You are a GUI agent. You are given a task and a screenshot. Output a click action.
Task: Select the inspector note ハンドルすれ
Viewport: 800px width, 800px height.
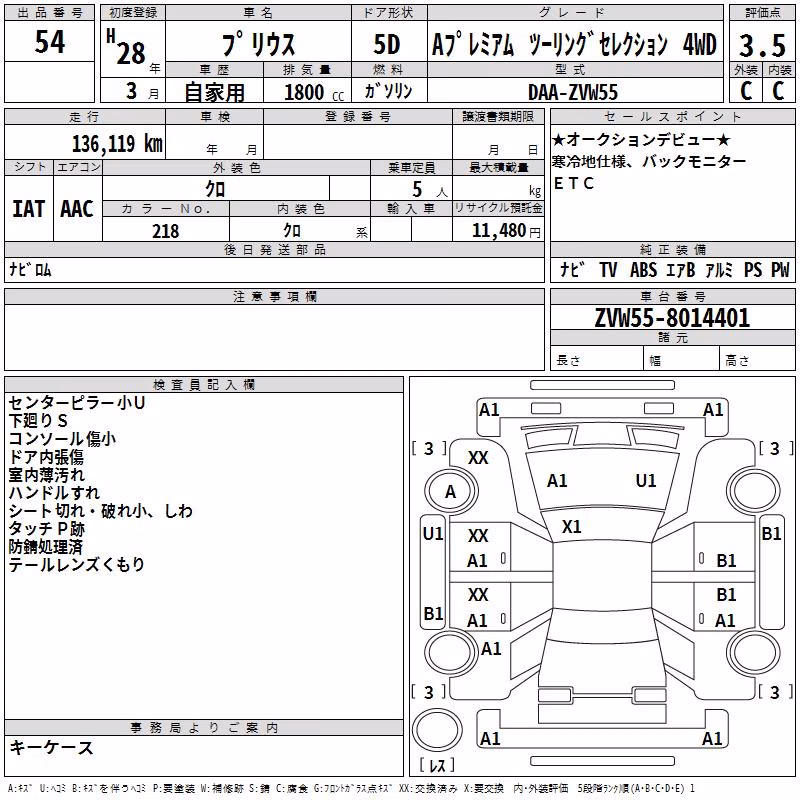click(x=54, y=493)
